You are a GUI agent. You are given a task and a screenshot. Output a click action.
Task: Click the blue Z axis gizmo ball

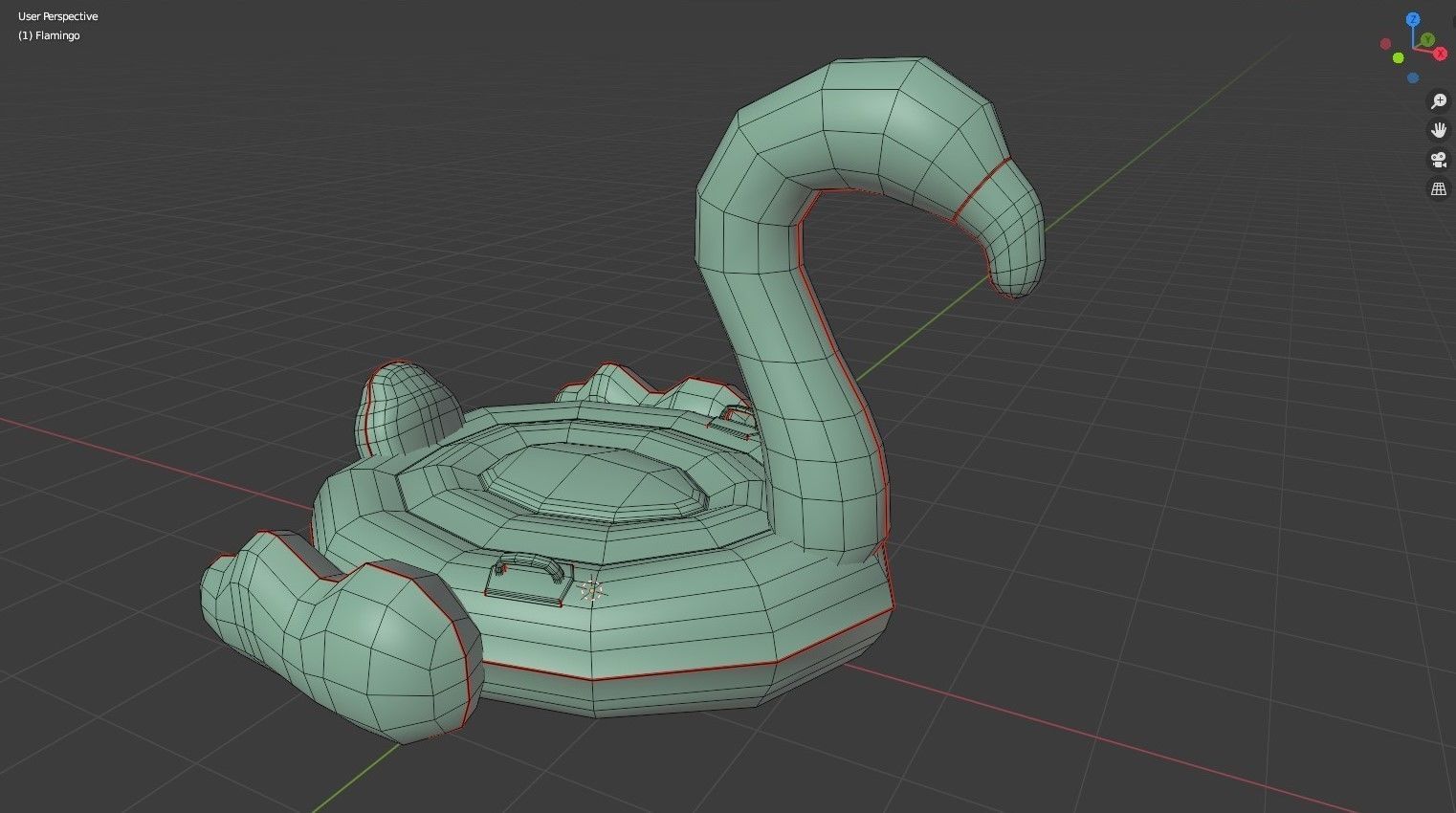pos(1413,20)
